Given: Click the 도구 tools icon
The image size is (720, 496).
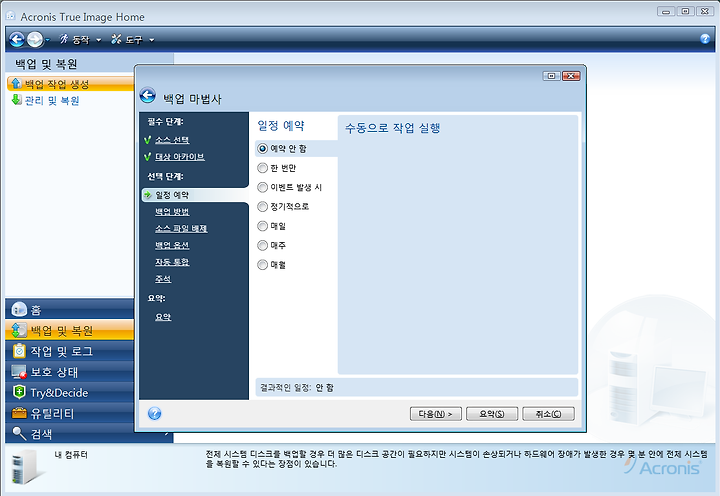Looking at the screenshot, I should pyautogui.click(x=116, y=39).
